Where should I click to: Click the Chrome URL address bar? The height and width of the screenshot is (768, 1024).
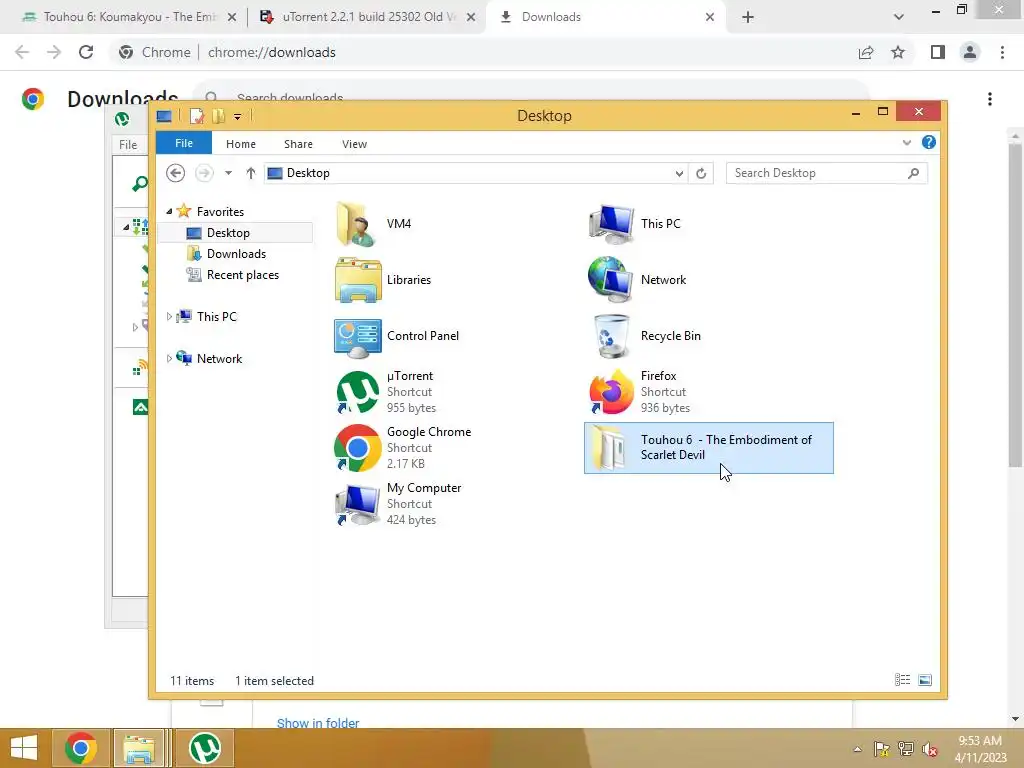[482, 52]
